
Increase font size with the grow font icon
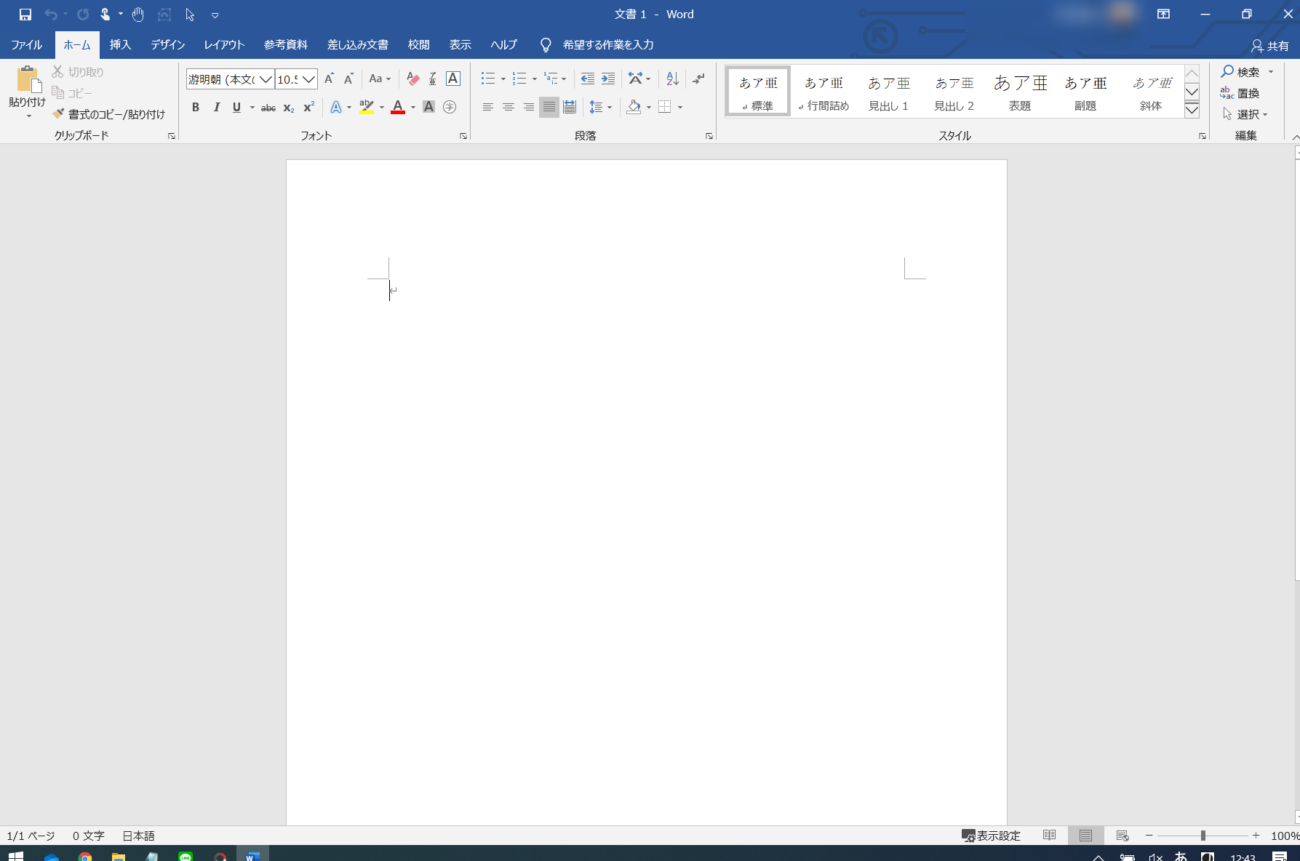(x=329, y=79)
